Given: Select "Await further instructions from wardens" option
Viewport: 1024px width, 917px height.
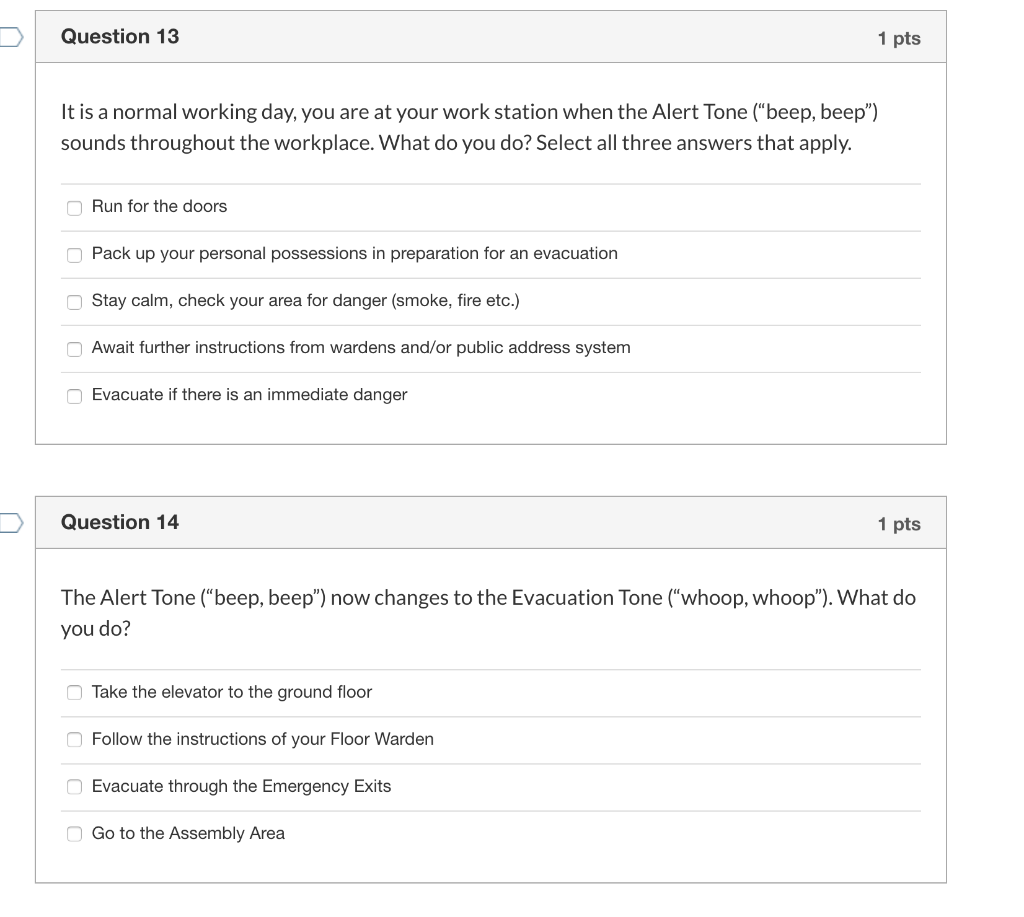Looking at the screenshot, I should [74, 349].
